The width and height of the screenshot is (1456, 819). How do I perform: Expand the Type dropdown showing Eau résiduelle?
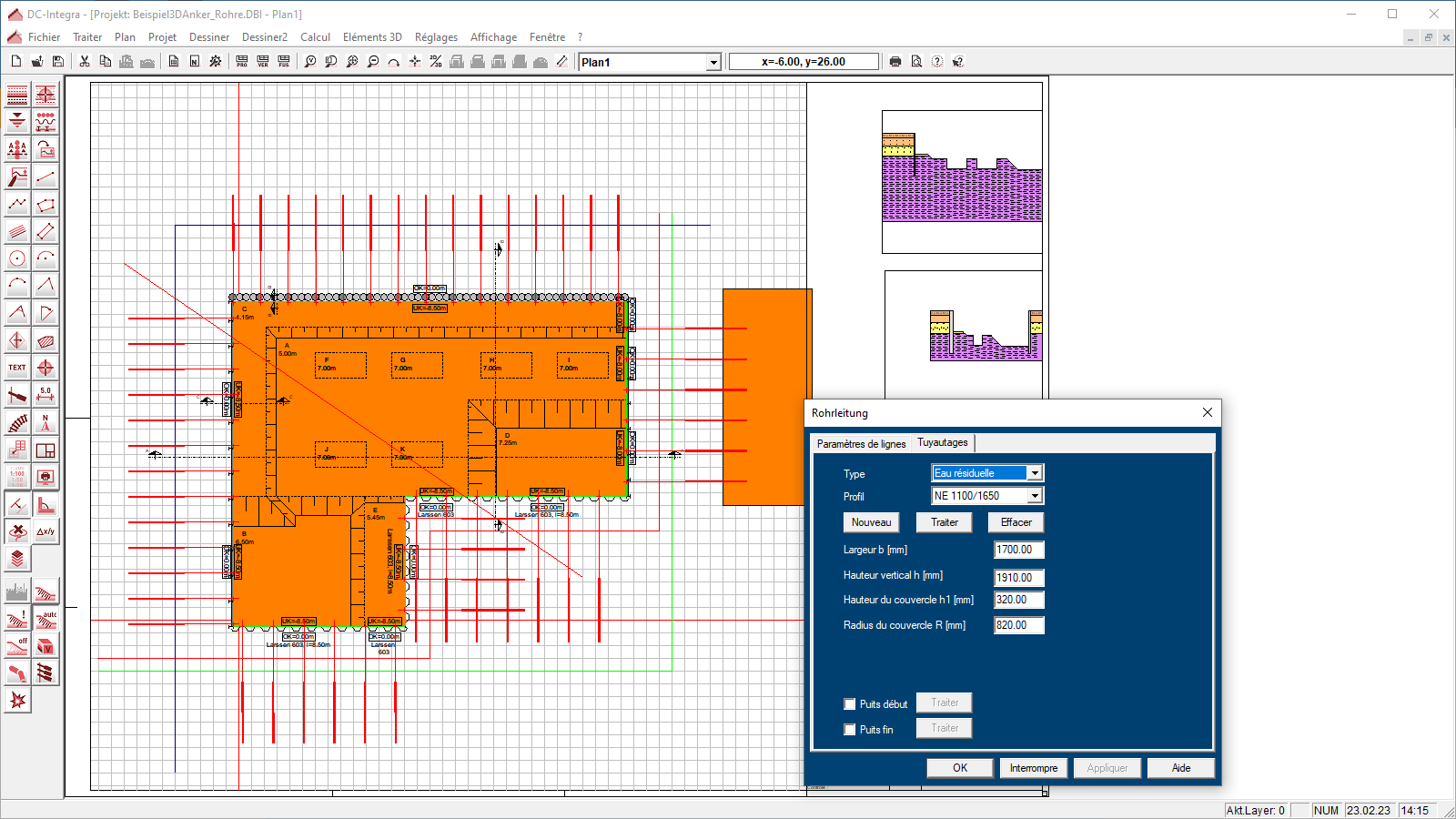pyautogui.click(x=1035, y=473)
